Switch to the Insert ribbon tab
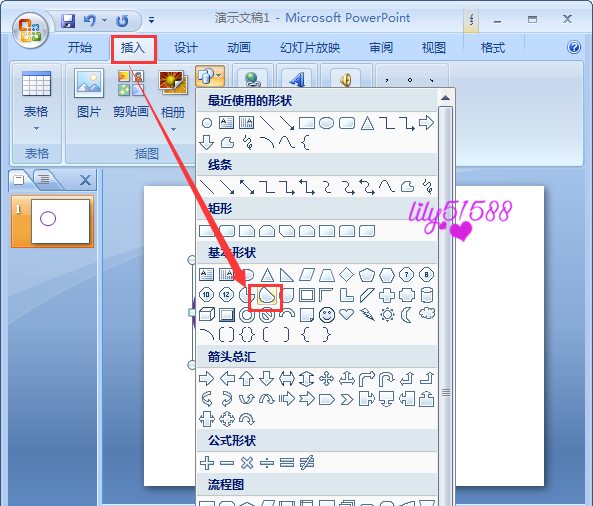Viewport: 593px width, 506px height. (133, 48)
